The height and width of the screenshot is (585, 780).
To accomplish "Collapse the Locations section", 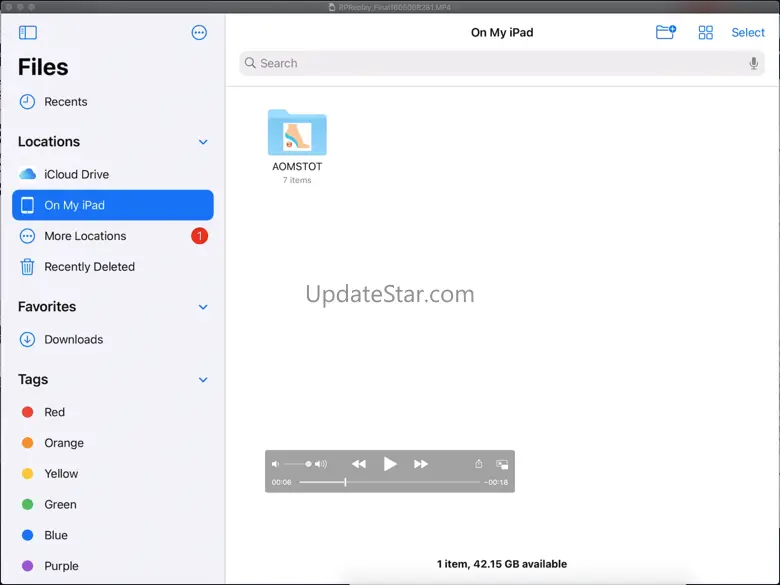I will [203, 142].
